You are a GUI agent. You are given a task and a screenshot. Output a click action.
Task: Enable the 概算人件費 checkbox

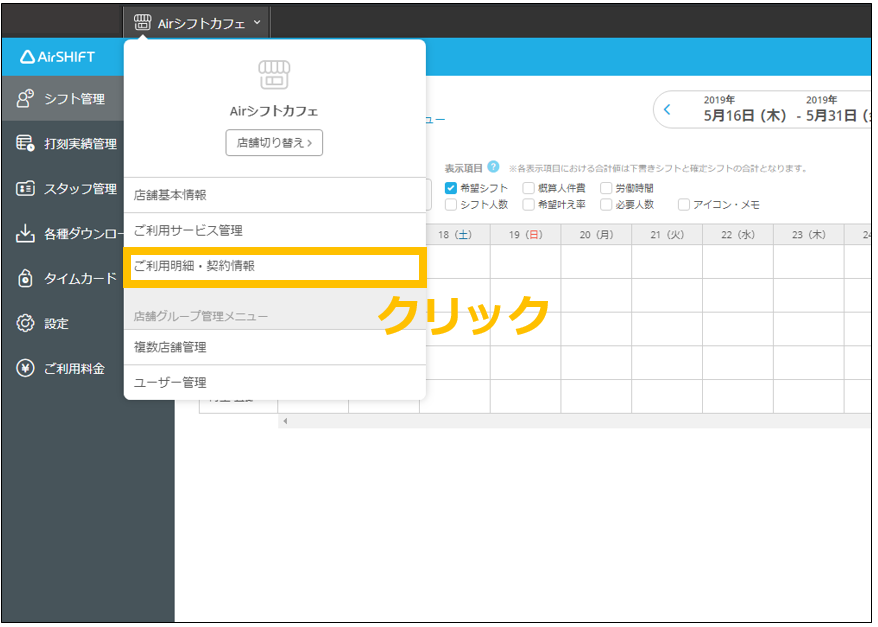click(x=529, y=186)
